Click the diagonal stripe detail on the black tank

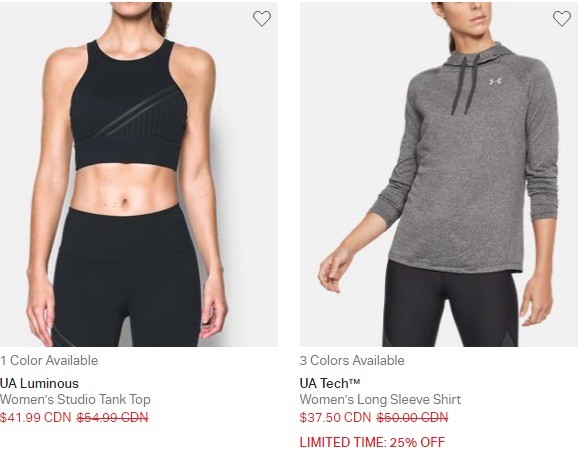click(138, 111)
